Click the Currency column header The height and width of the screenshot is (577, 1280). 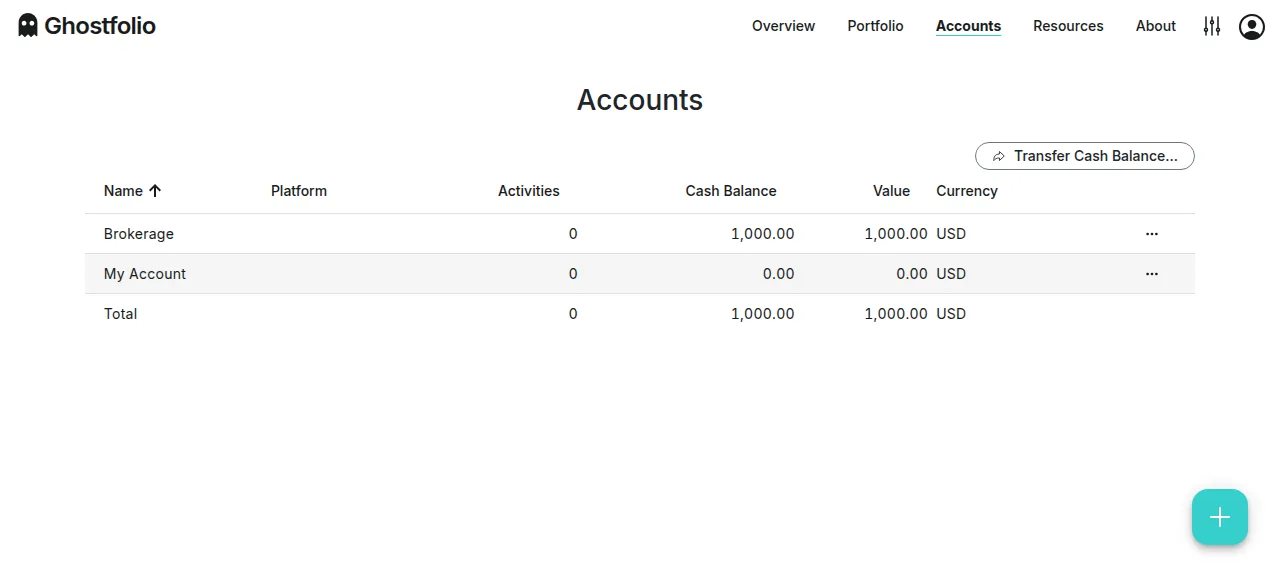pos(967,191)
